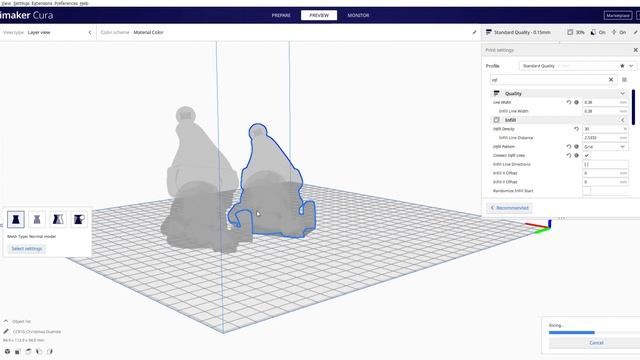
Task: Click the print settings vertical scrollbar
Action: point(633,107)
